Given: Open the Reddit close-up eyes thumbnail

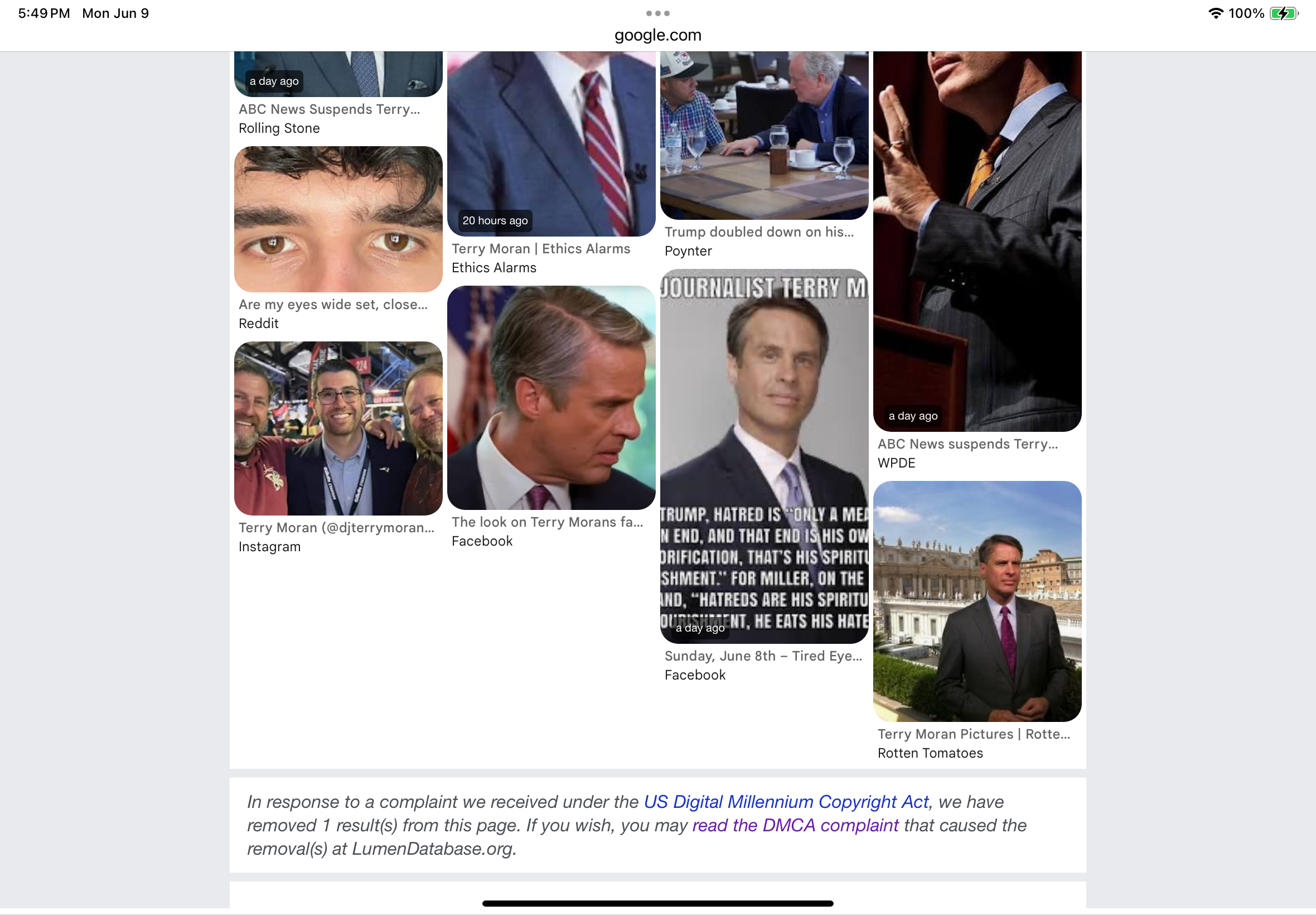Looking at the screenshot, I should 338,219.
